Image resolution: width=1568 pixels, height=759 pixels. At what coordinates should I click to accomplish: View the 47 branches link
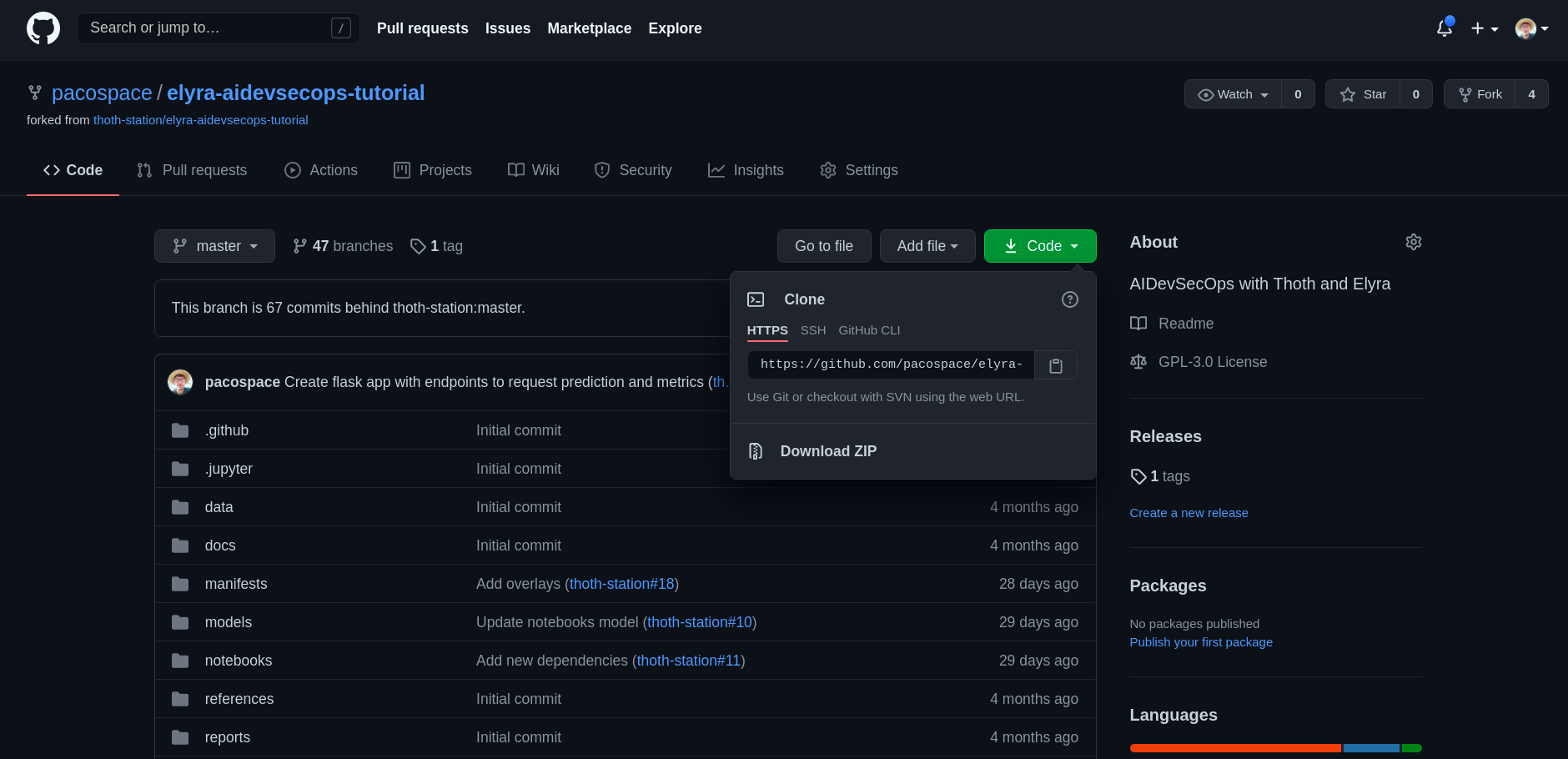pyautogui.click(x=343, y=246)
